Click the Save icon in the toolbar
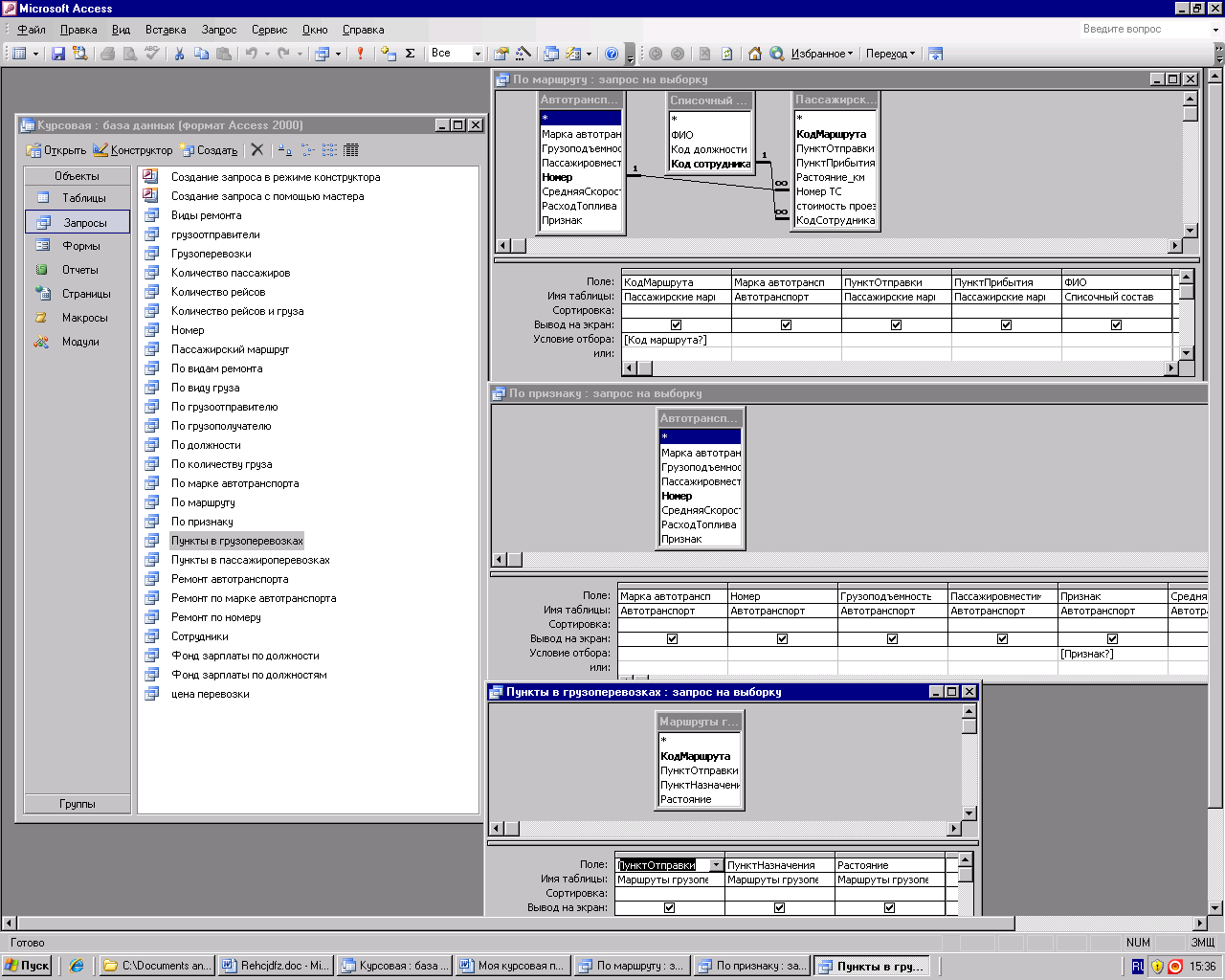The height and width of the screenshot is (980, 1225). coord(58,54)
